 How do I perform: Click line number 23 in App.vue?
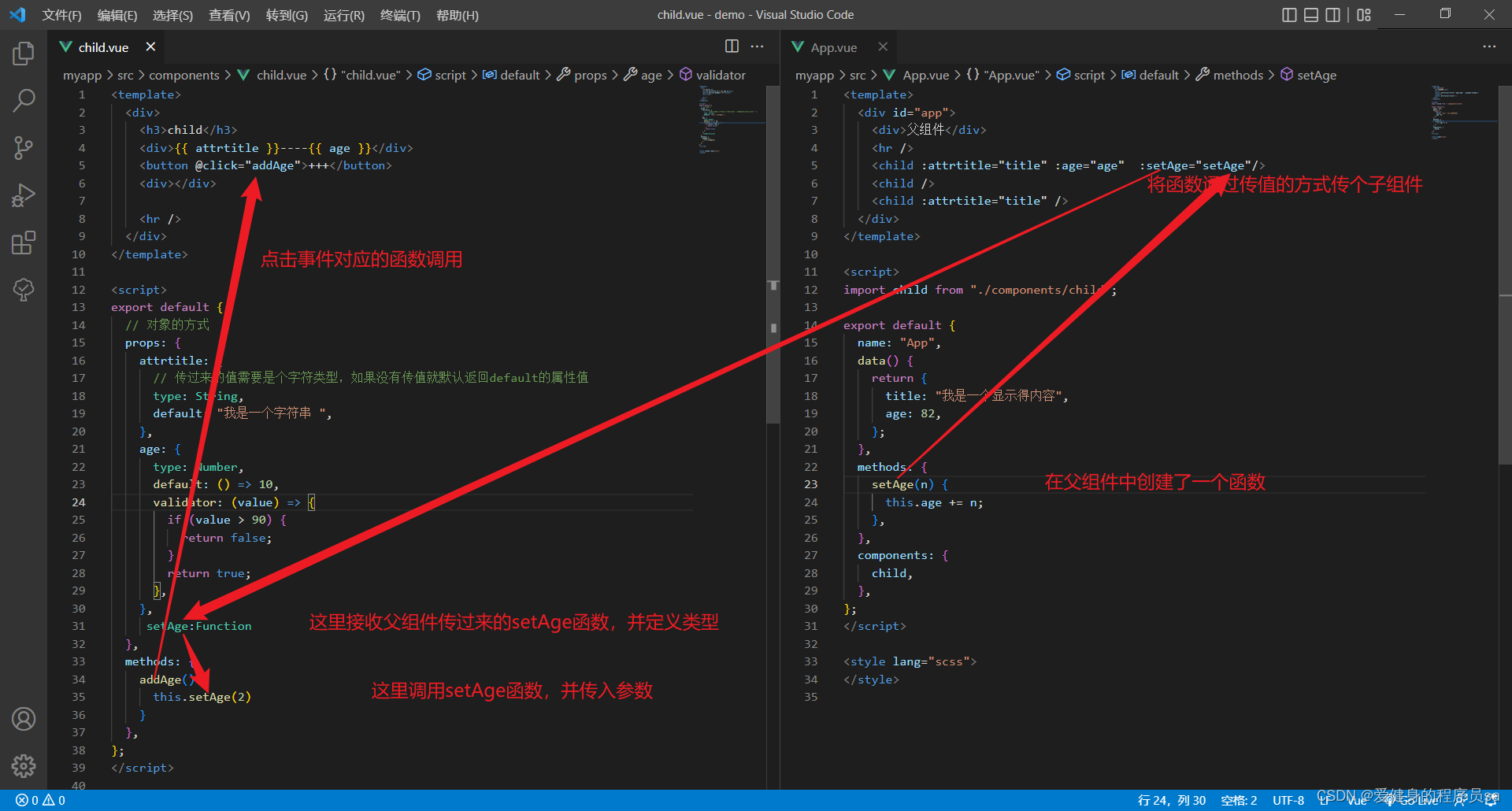[x=811, y=484]
